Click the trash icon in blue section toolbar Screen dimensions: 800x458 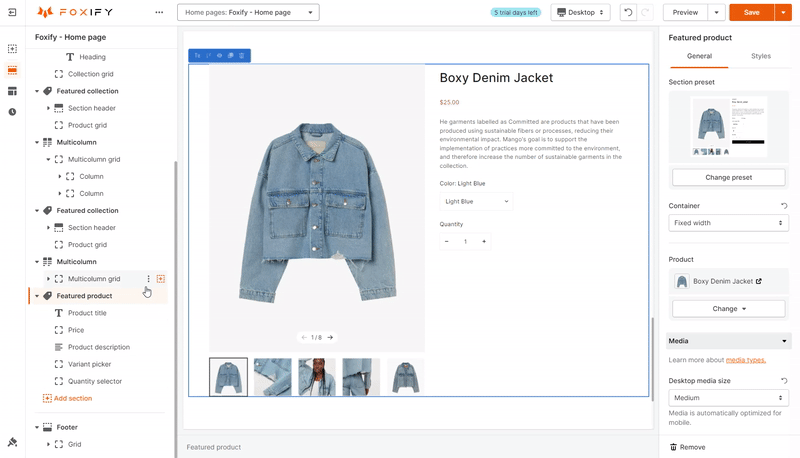click(x=242, y=55)
